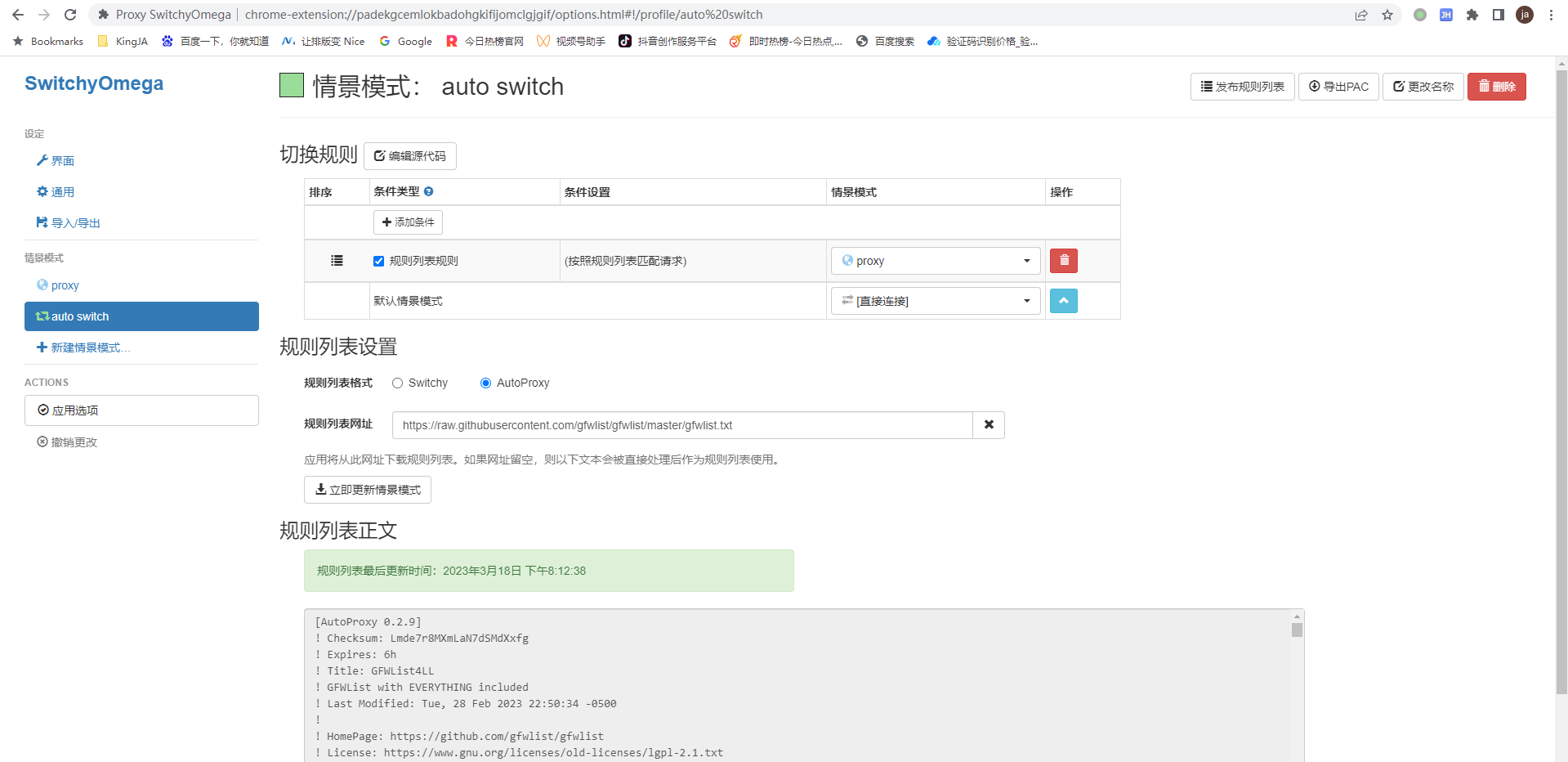Image resolution: width=1568 pixels, height=762 pixels.
Task: Click the 发布规则列表 button
Action: click(1242, 87)
